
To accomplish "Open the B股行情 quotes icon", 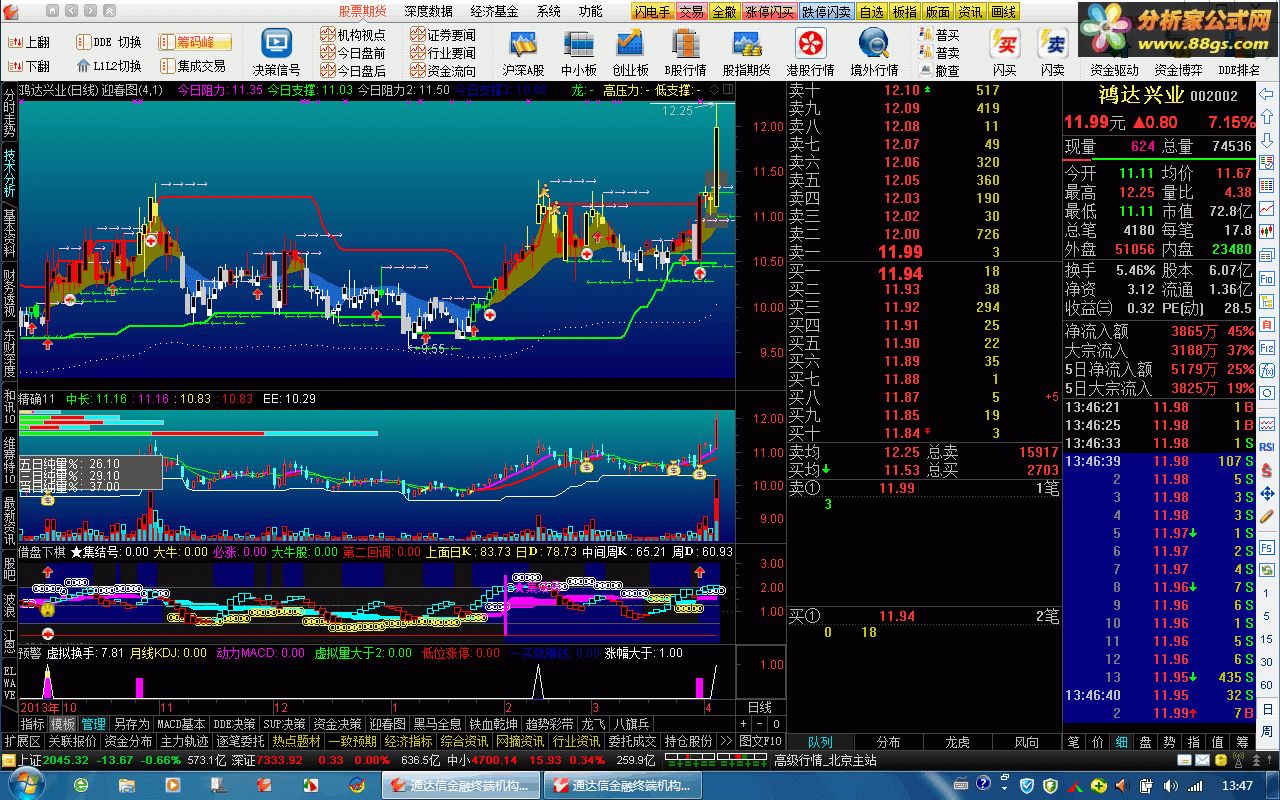I will 686,45.
